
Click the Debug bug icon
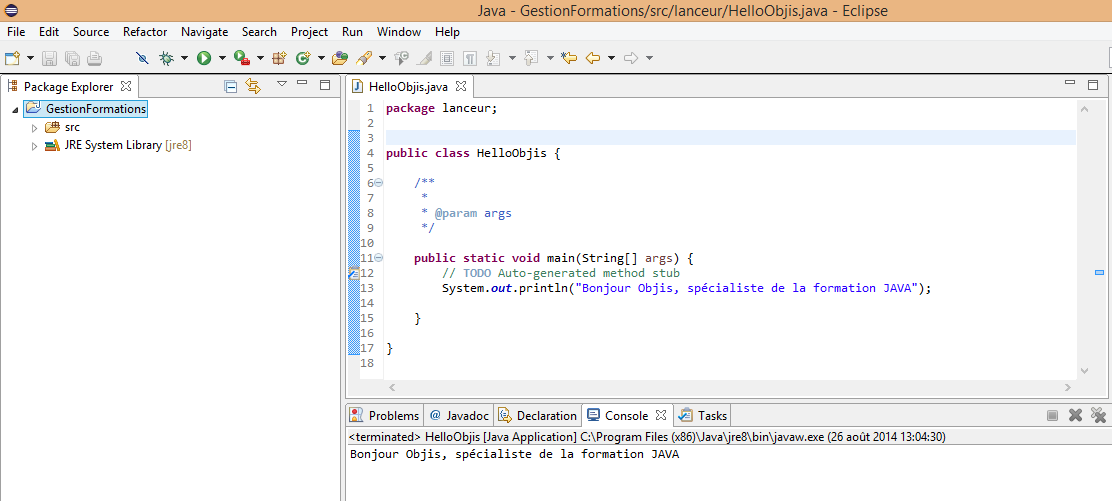[x=166, y=58]
